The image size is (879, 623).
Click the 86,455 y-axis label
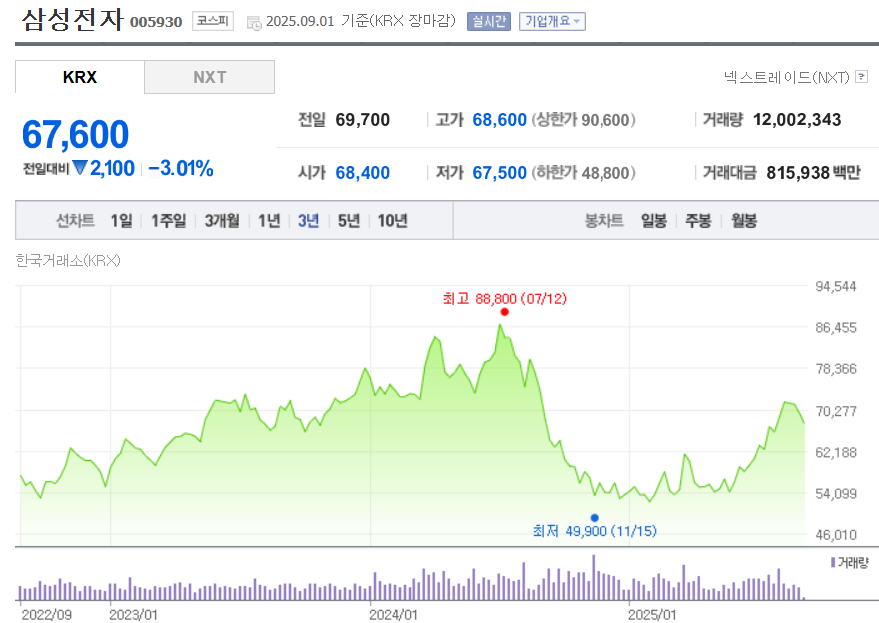tap(836, 327)
